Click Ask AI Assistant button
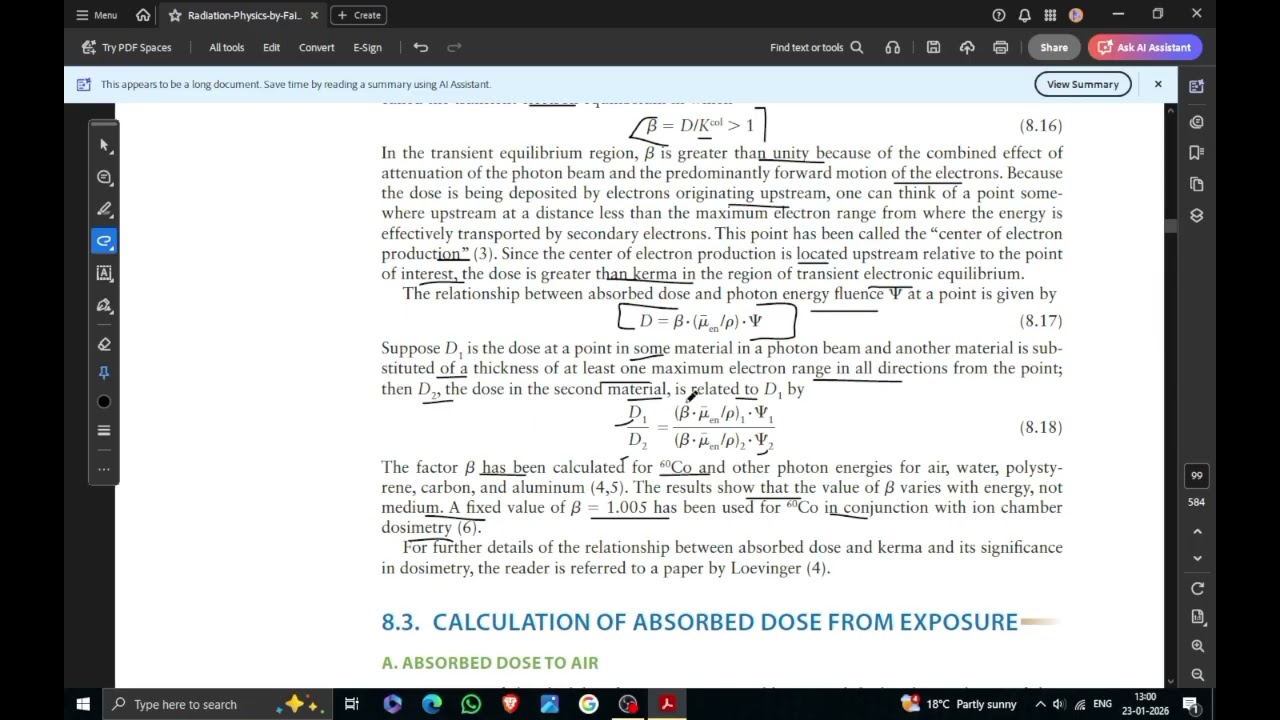This screenshot has height=720, width=1280. (x=1145, y=47)
